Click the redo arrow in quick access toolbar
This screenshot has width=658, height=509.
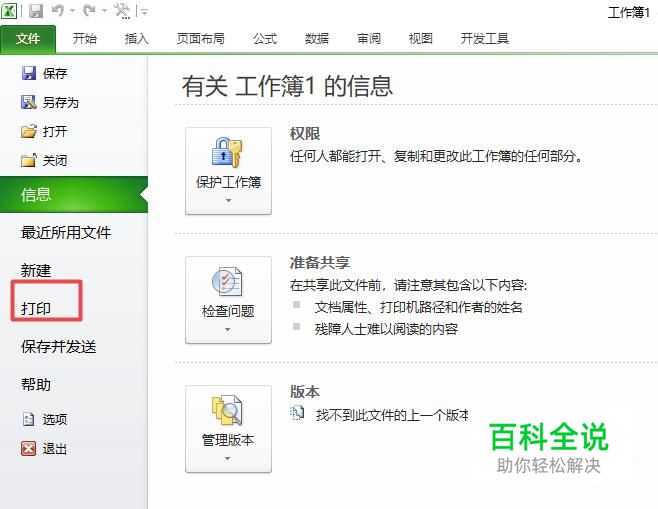89,10
